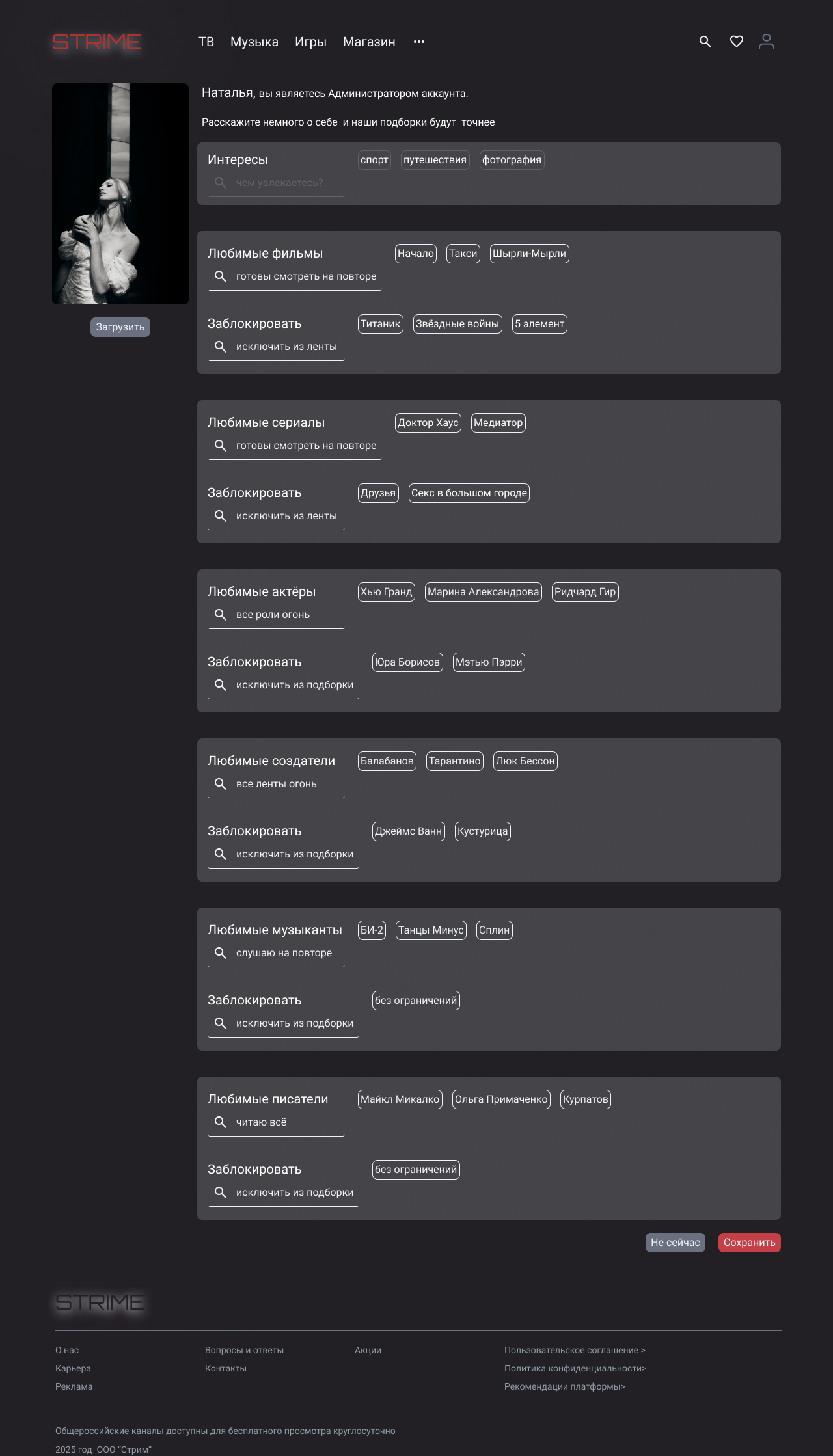833x1456 pixels.
Task: Open favorites via the heart icon
Action: (736, 42)
